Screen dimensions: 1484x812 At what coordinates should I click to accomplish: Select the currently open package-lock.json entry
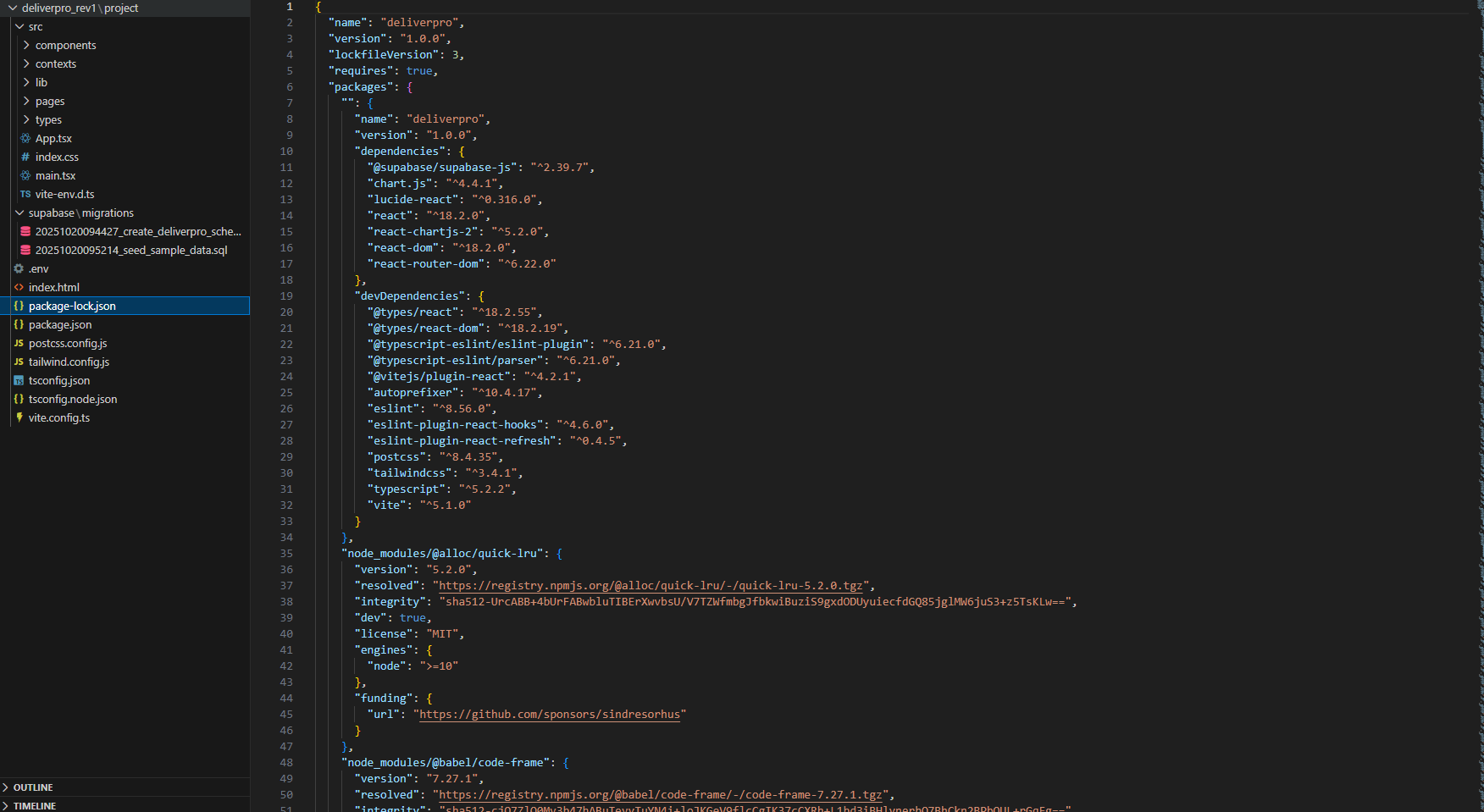point(73,306)
